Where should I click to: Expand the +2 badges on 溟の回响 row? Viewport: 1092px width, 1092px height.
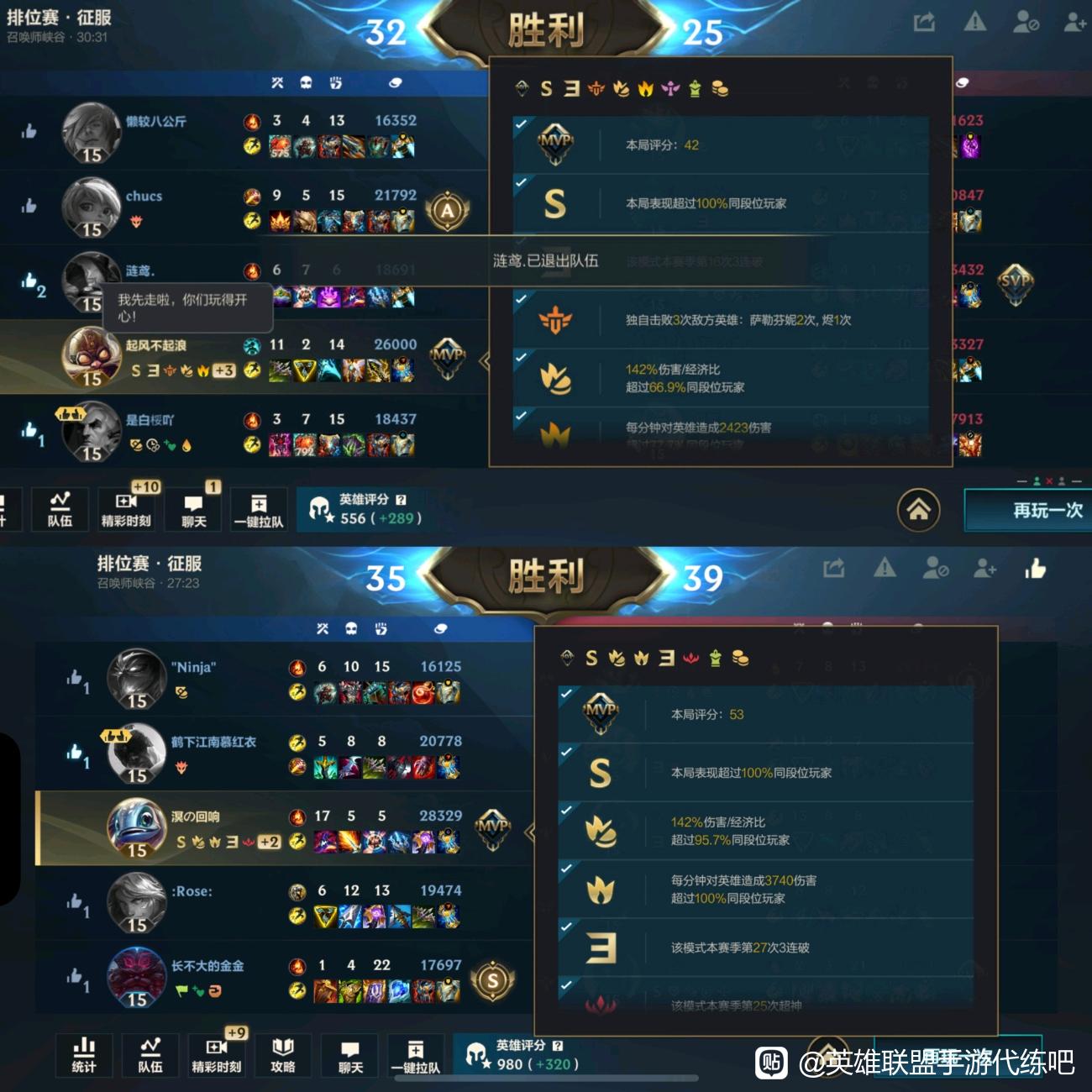pyautogui.click(x=270, y=842)
